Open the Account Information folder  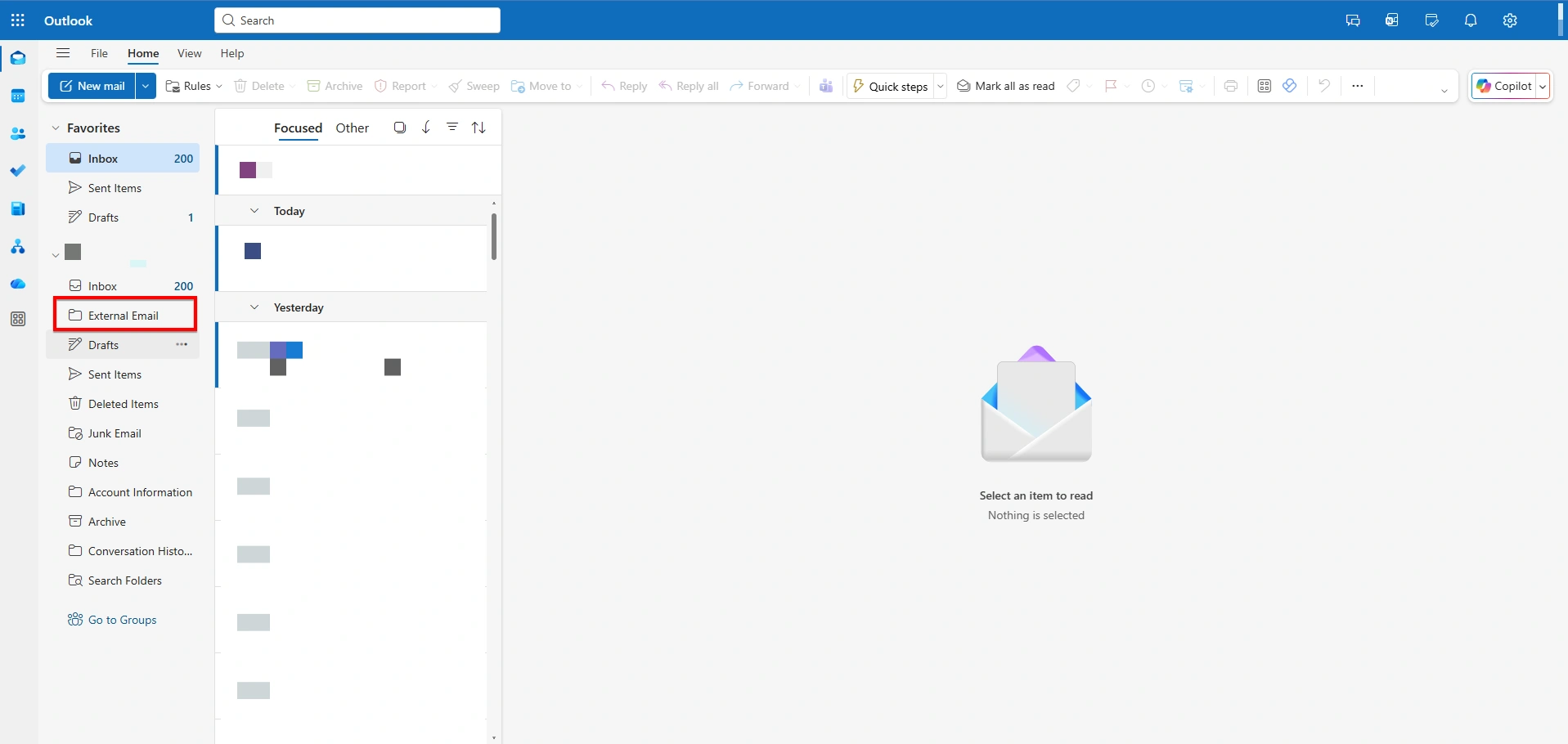123,492
